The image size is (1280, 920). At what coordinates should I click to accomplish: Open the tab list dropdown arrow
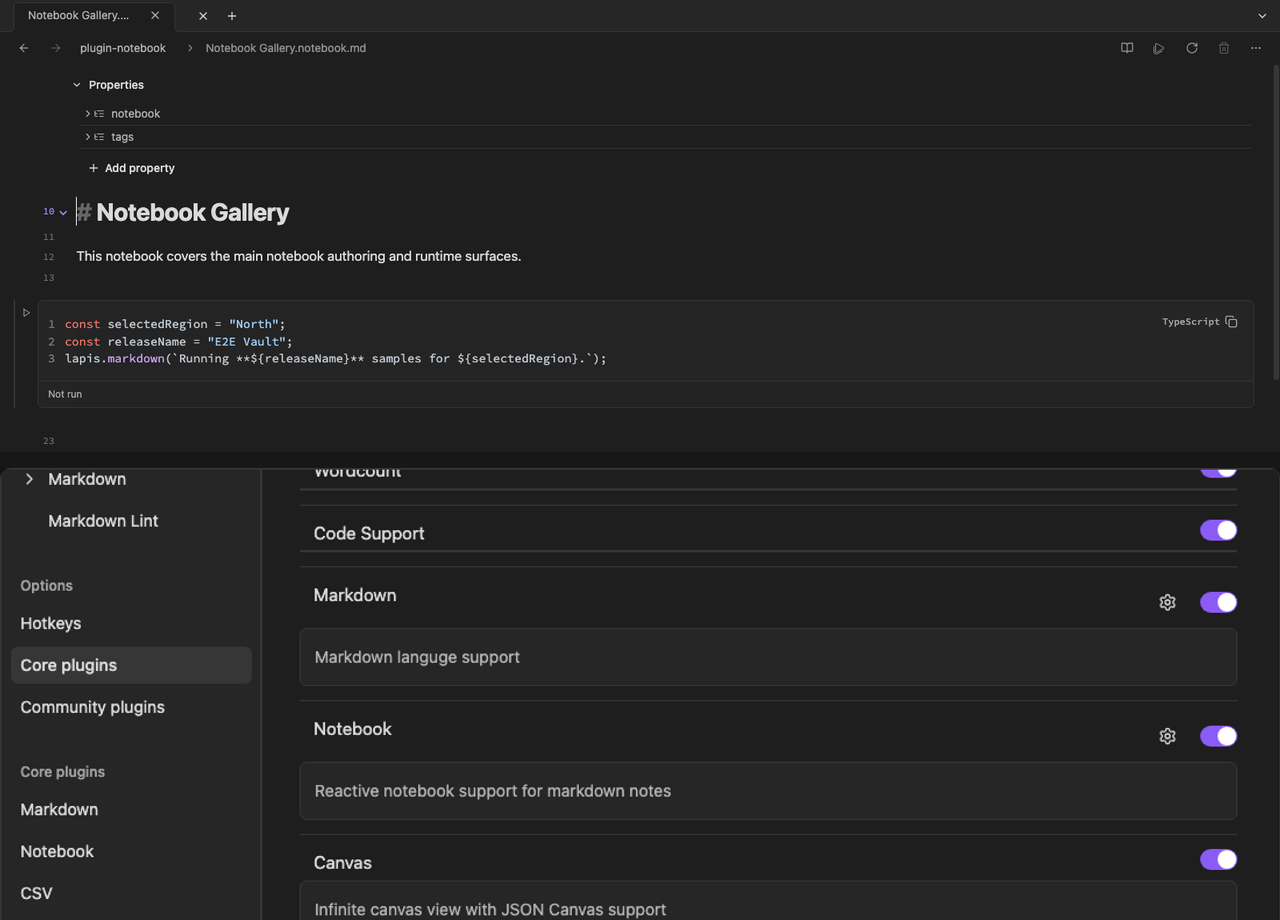click(1262, 16)
